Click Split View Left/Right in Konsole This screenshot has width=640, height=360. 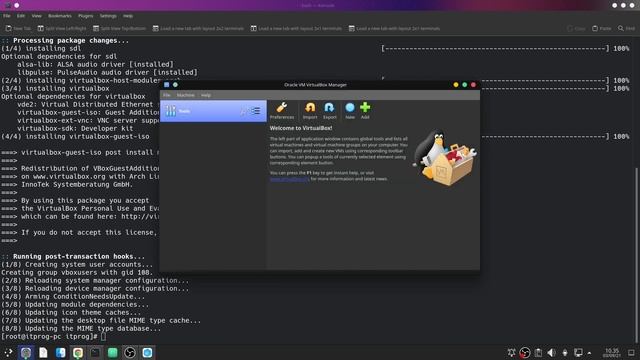pyautogui.click(x=62, y=29)
